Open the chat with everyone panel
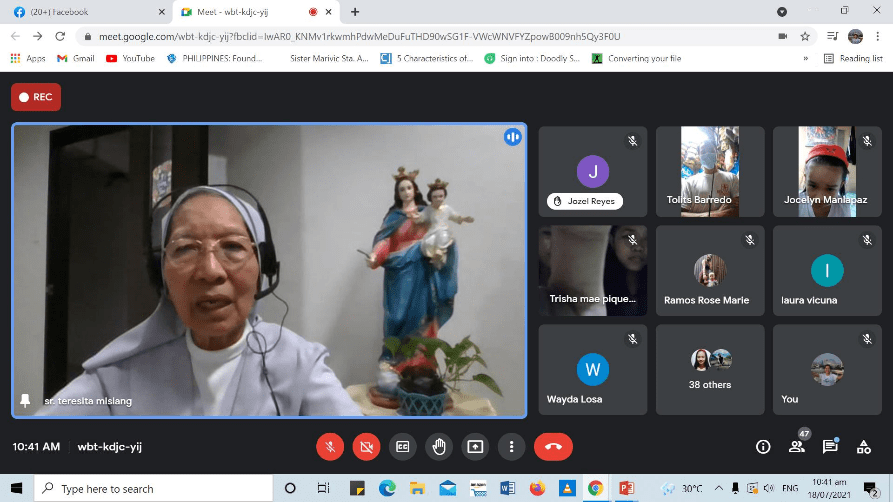Viewport: 893px width, 502px height. click(x=829, y=447)
